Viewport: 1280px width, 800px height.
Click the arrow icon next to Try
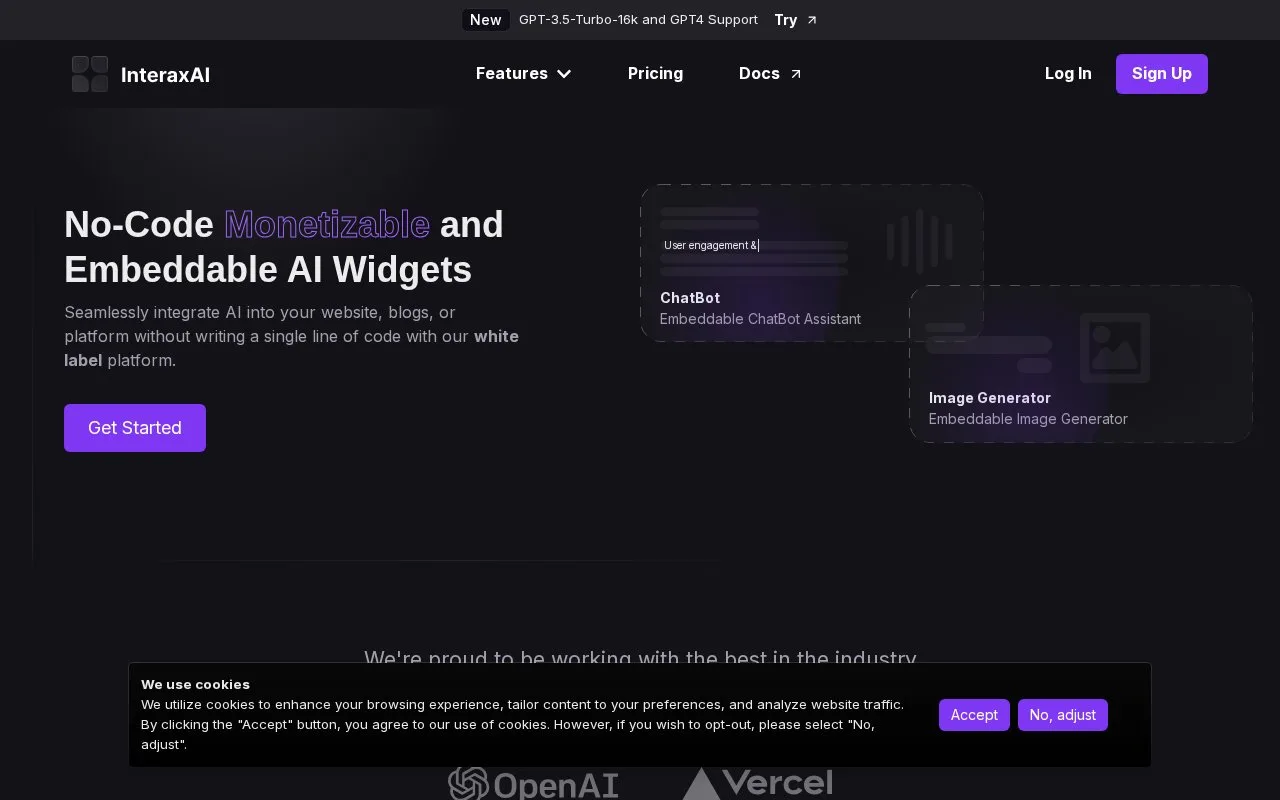812,20
